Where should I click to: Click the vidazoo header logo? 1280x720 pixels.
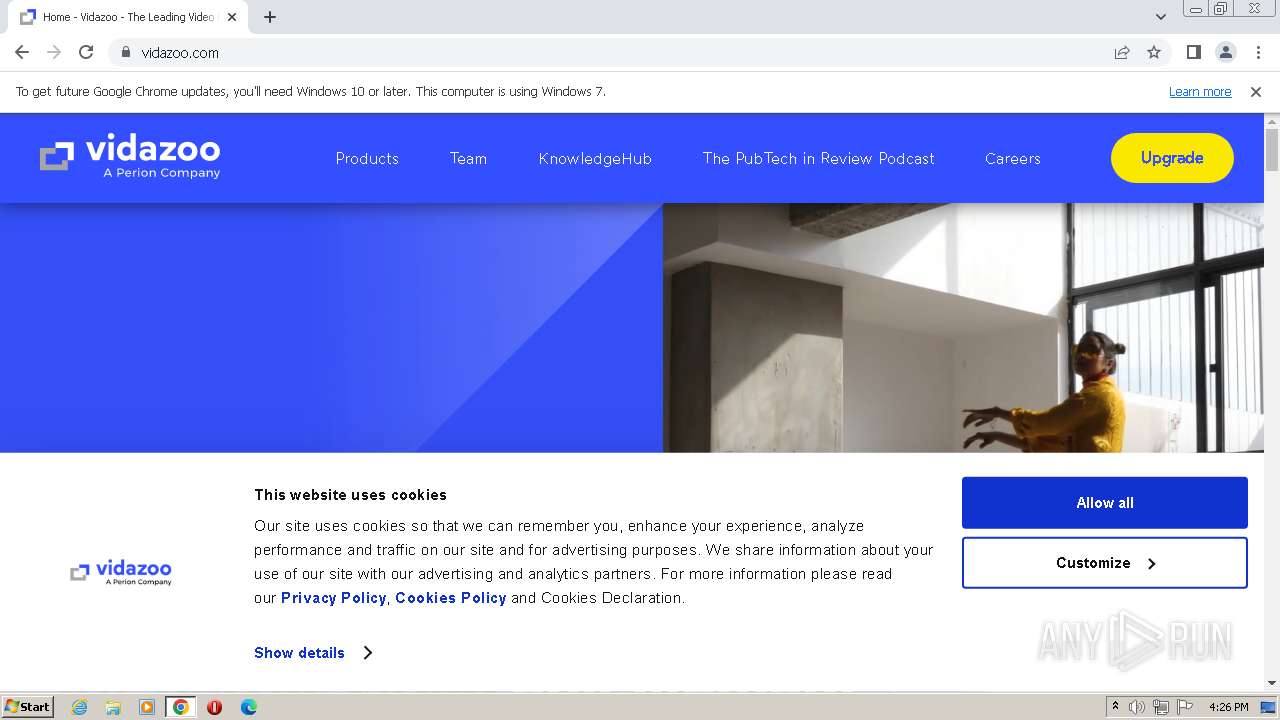point(130,157)
